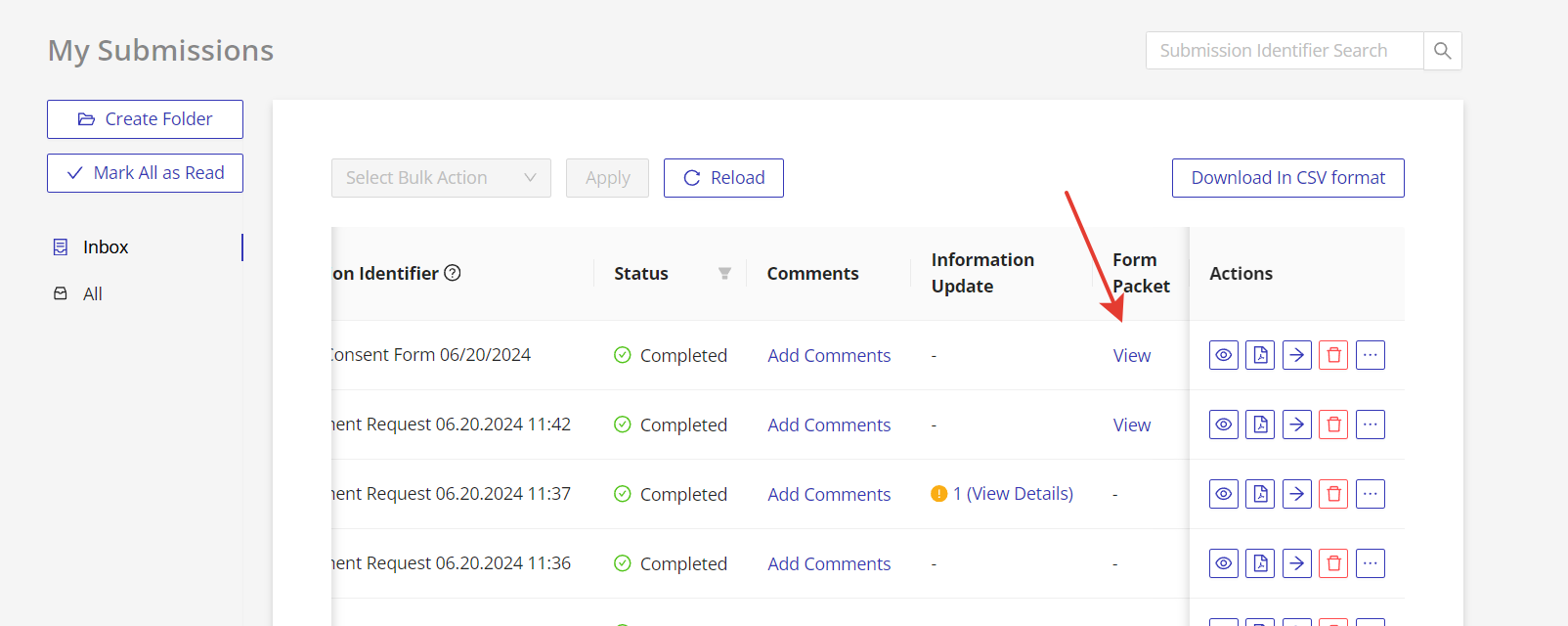The width and height of the screenshot is (1568, 626).
Task: Expand more actions menu in 11:42 row
Action: 1371,425
